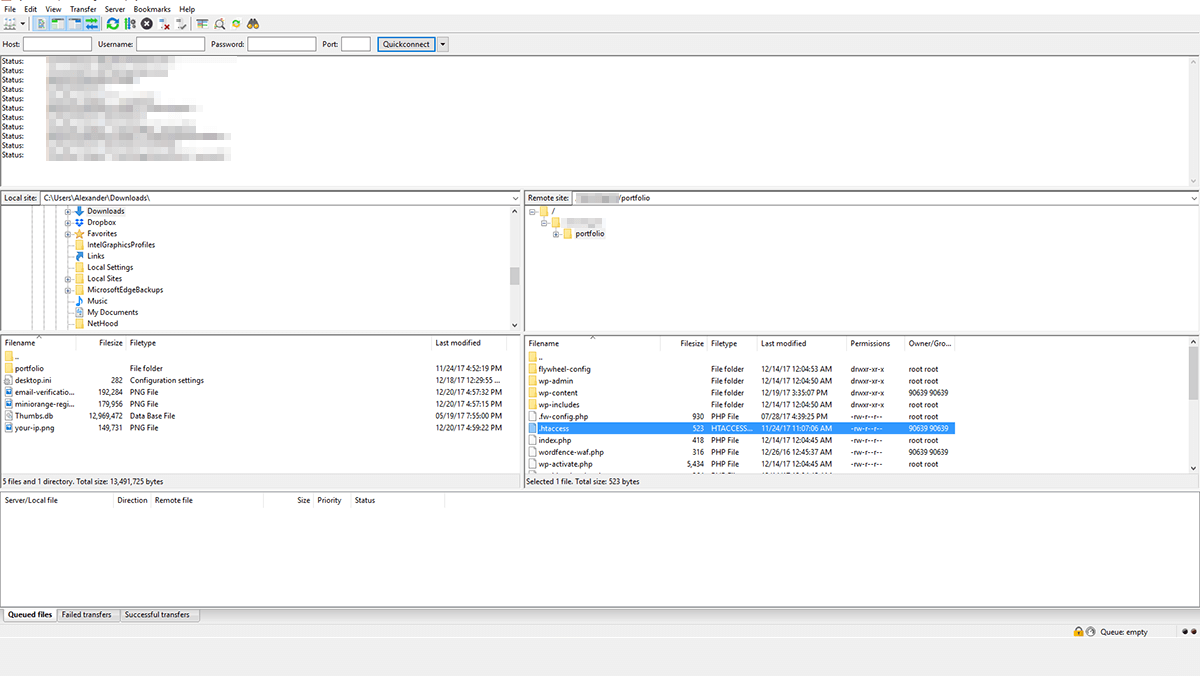Select index.php in remote list
Screen dimensions: 1200x676
555,440
